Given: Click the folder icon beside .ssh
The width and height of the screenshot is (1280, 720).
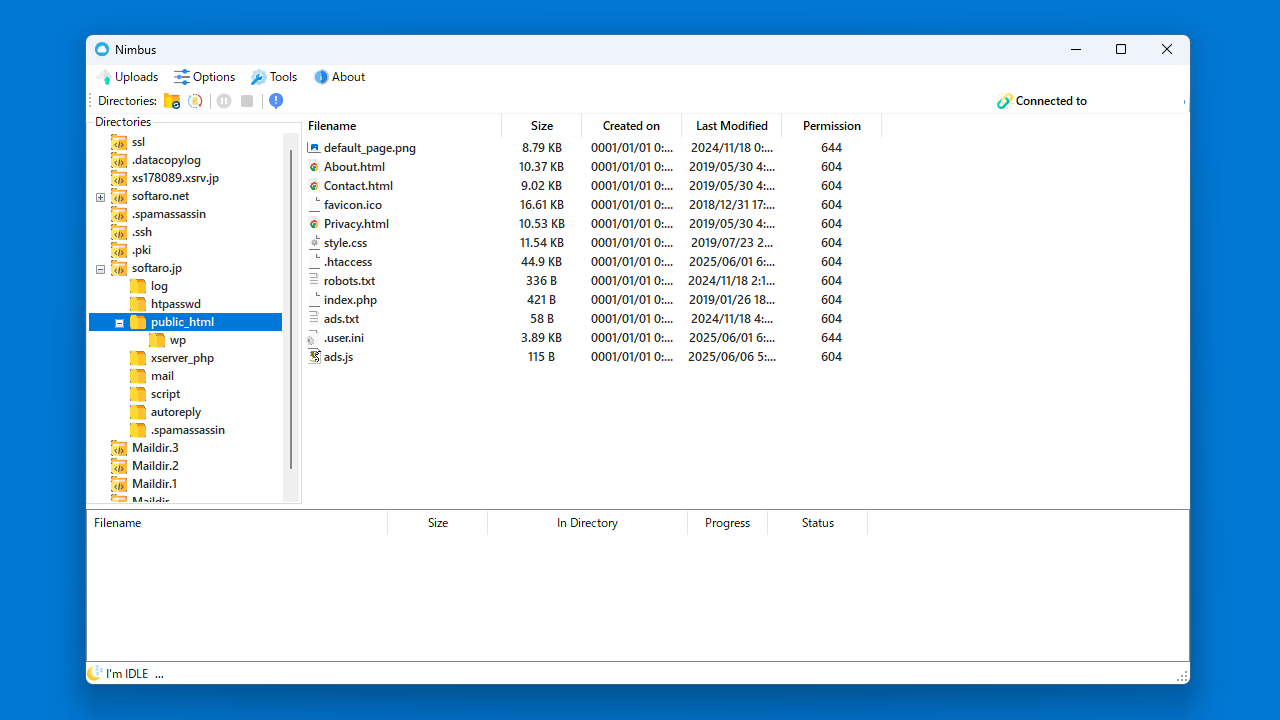Looking at the screenshot, I should point(119,232).
